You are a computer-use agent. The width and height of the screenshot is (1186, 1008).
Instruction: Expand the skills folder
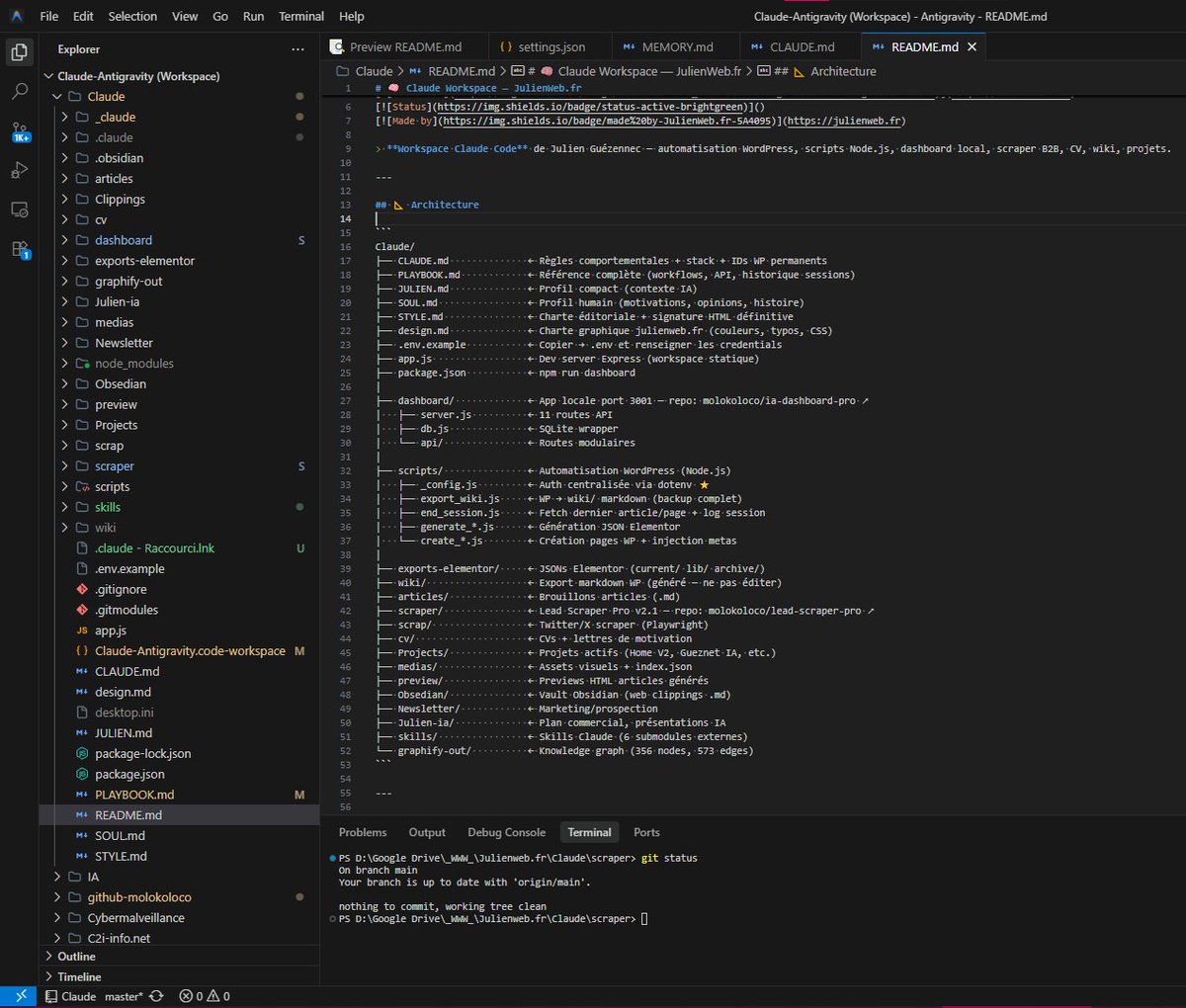point(179,507)
